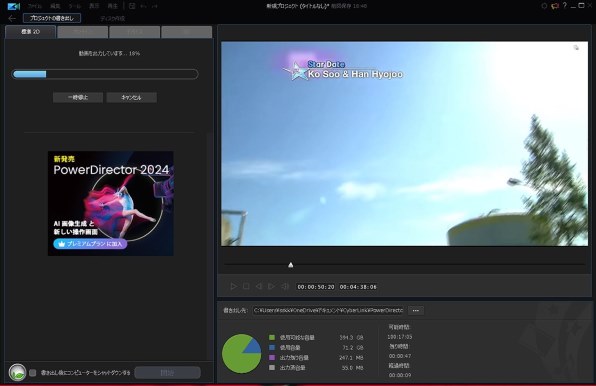This screenshot has height=386, width=596.
Task: Select the Standard 2D tab
Action: (x=30, y=32)
